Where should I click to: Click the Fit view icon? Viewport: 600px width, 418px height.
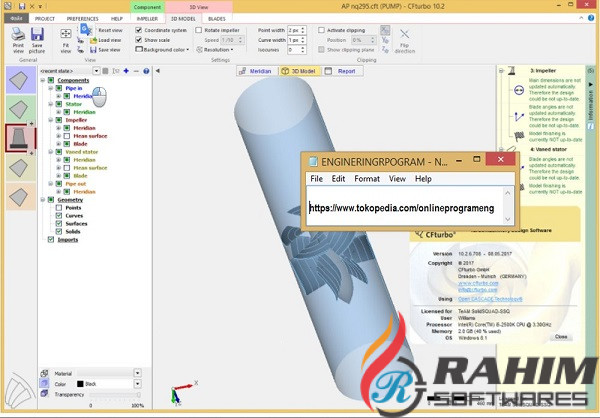tap(66, 34)
